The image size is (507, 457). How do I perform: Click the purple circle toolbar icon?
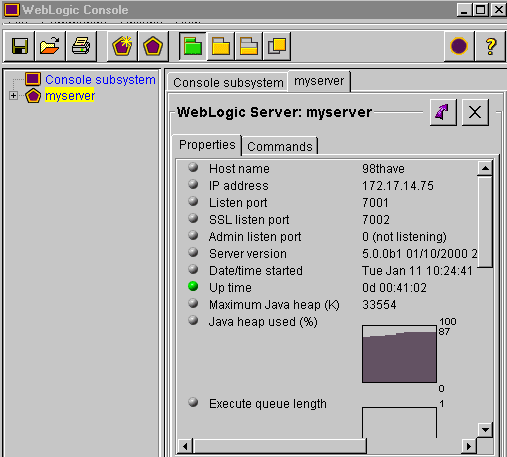(459, 46)
